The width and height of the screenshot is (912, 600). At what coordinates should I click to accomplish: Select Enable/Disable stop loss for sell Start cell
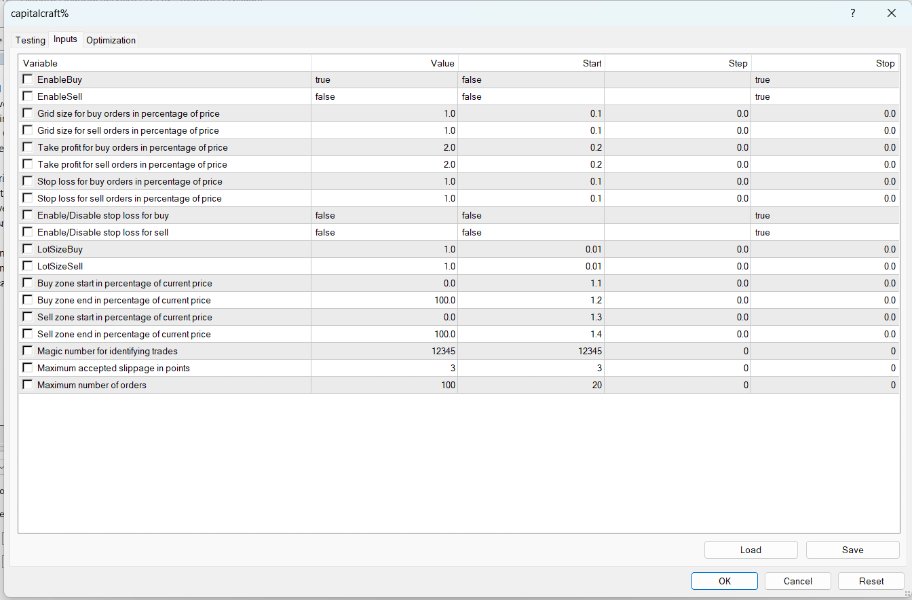point(531,232)
